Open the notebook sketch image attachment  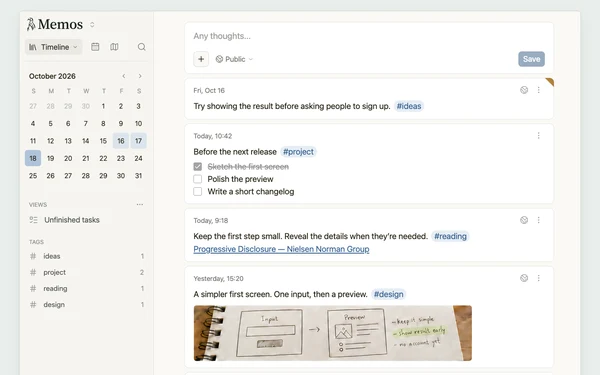(333, 333)
